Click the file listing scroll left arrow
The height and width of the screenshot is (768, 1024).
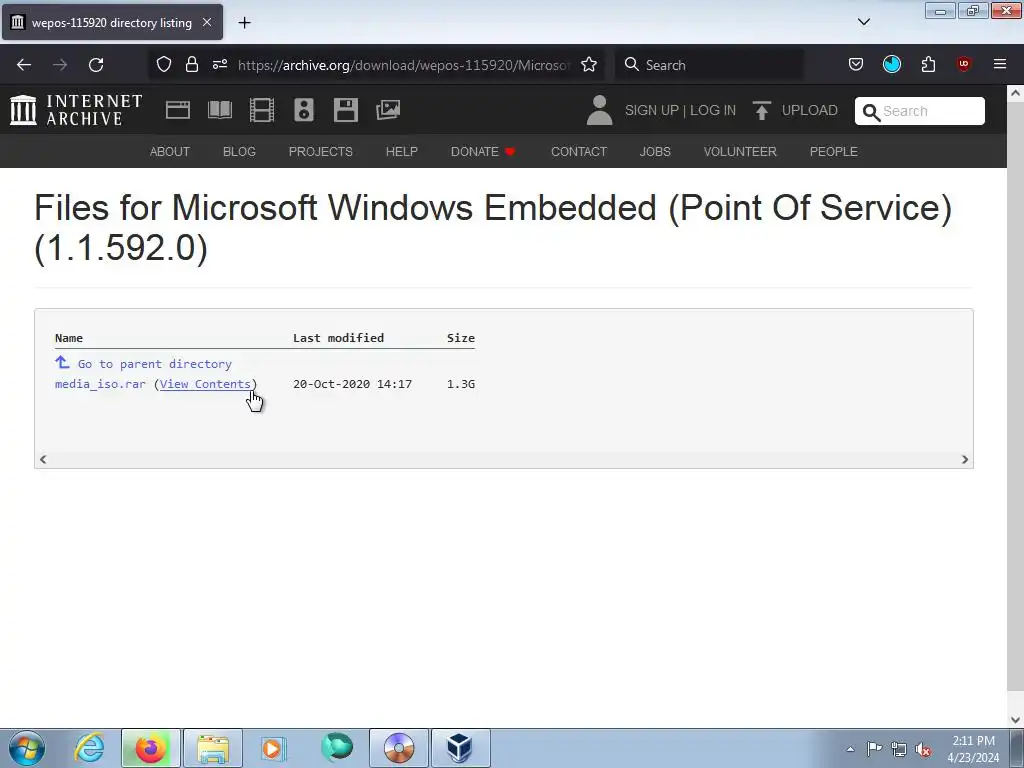(43, 459)
